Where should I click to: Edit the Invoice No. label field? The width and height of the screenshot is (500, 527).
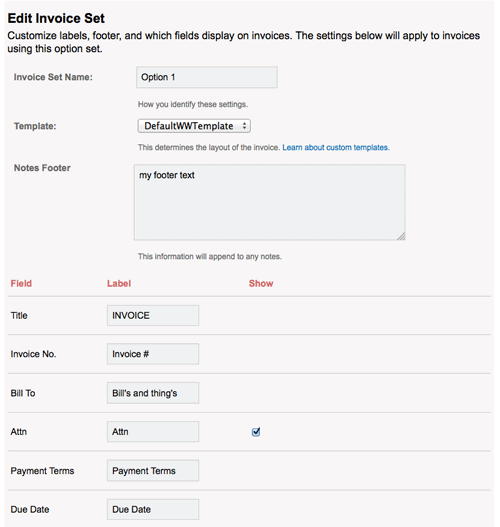pos(153,354)
